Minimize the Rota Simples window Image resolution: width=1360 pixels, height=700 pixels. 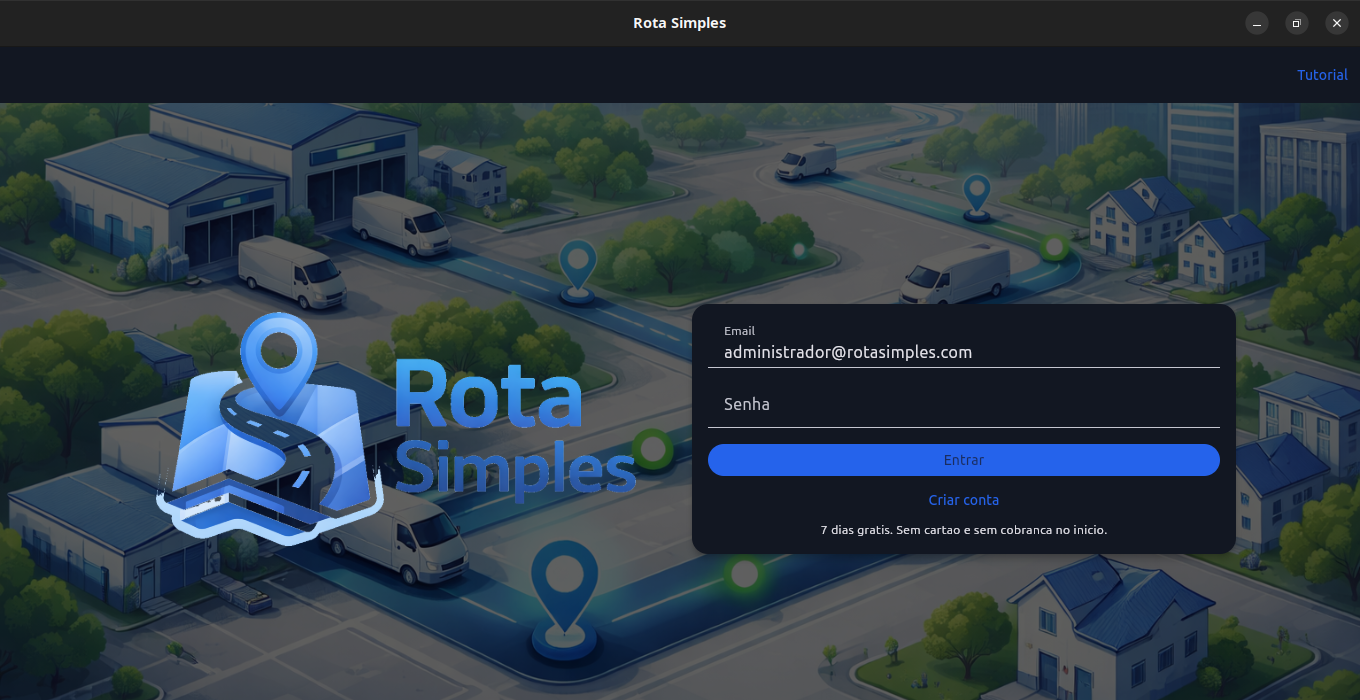coord(1256,23)
